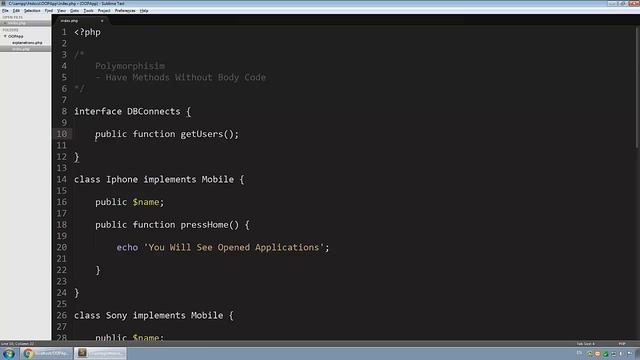
Task: Click the orange tray icon
Action: [598, 354]
